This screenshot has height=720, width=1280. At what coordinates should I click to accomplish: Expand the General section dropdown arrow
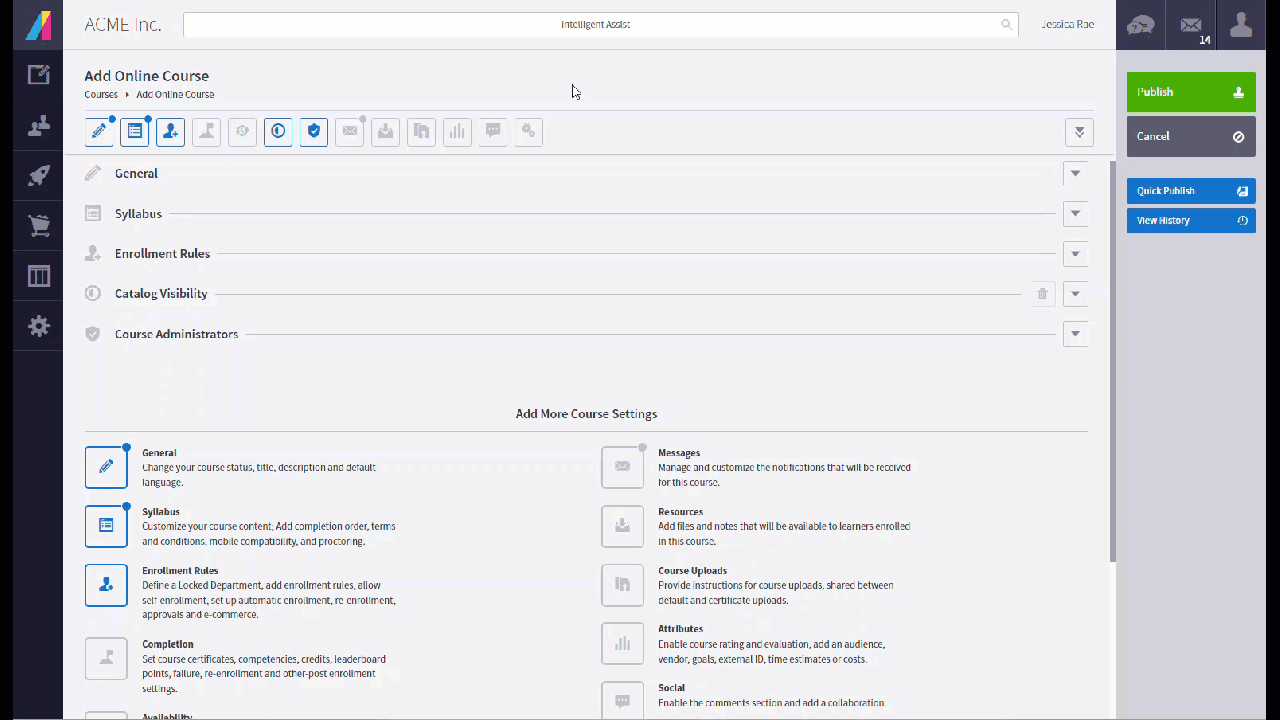click(1076, 173)
